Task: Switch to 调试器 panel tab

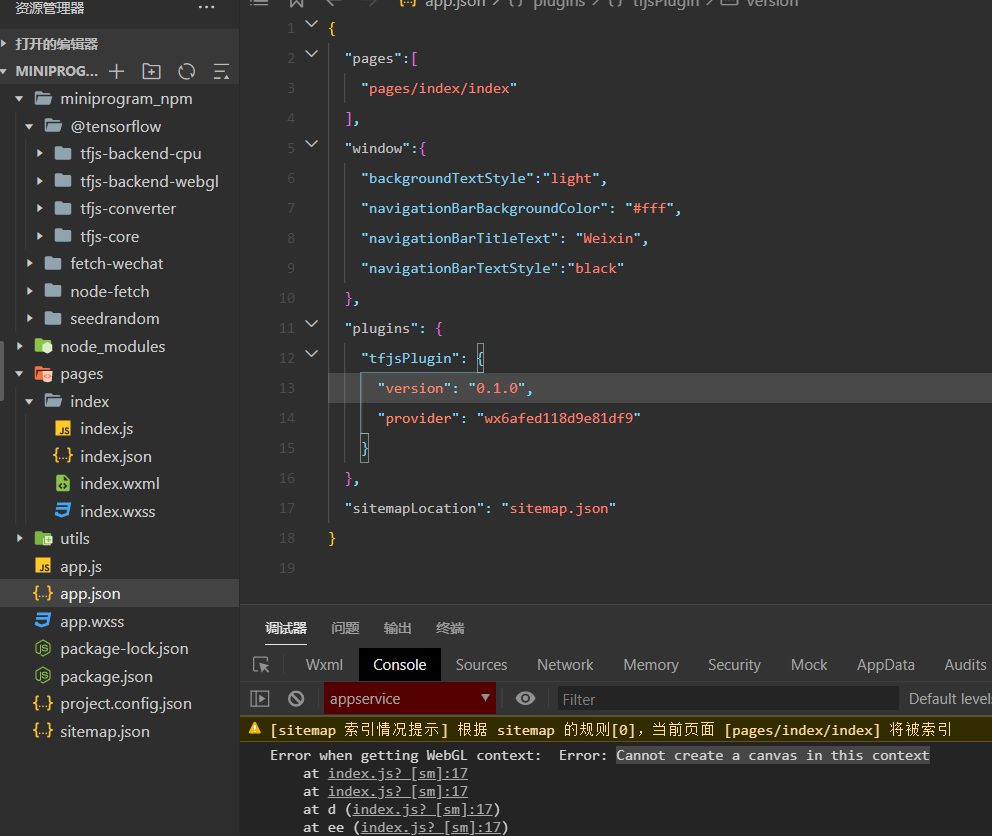Action: pyautogui.click(x=286, y=628)
